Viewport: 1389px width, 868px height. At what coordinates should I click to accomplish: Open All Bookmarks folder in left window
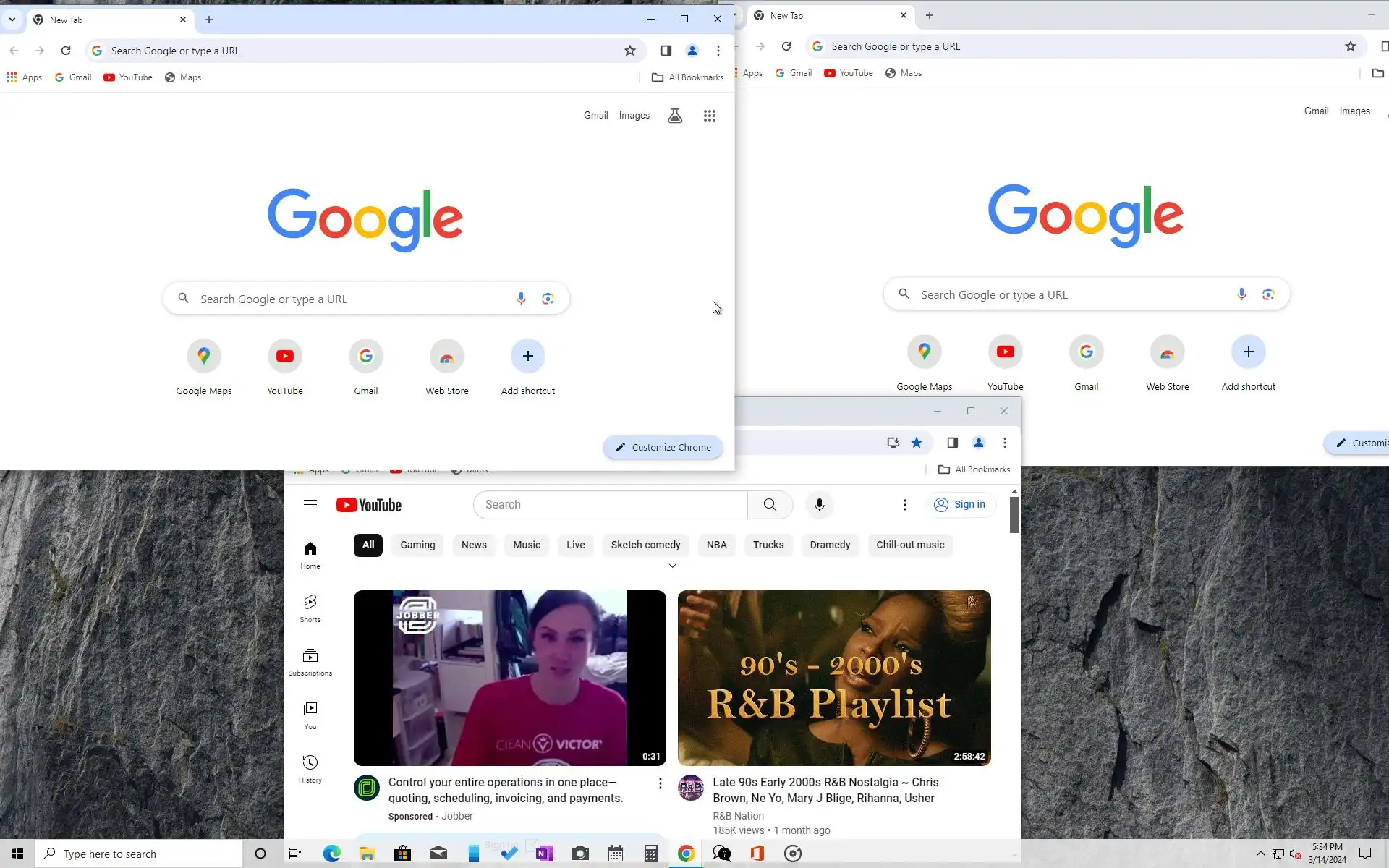click(687, 77)
